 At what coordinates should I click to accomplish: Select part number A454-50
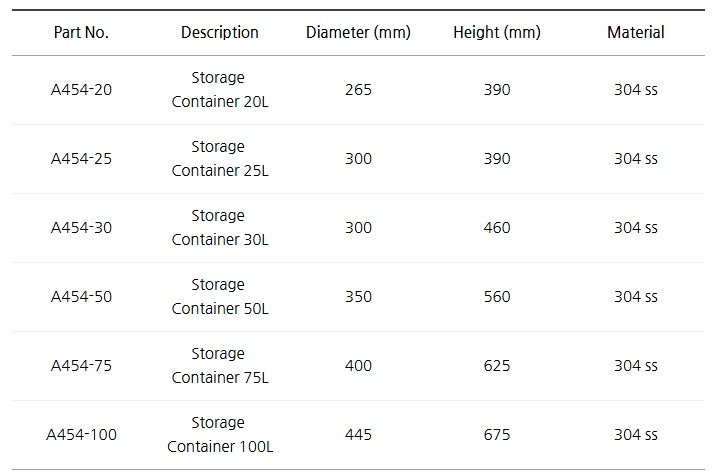pyautogui.click(x=81, y=297)
